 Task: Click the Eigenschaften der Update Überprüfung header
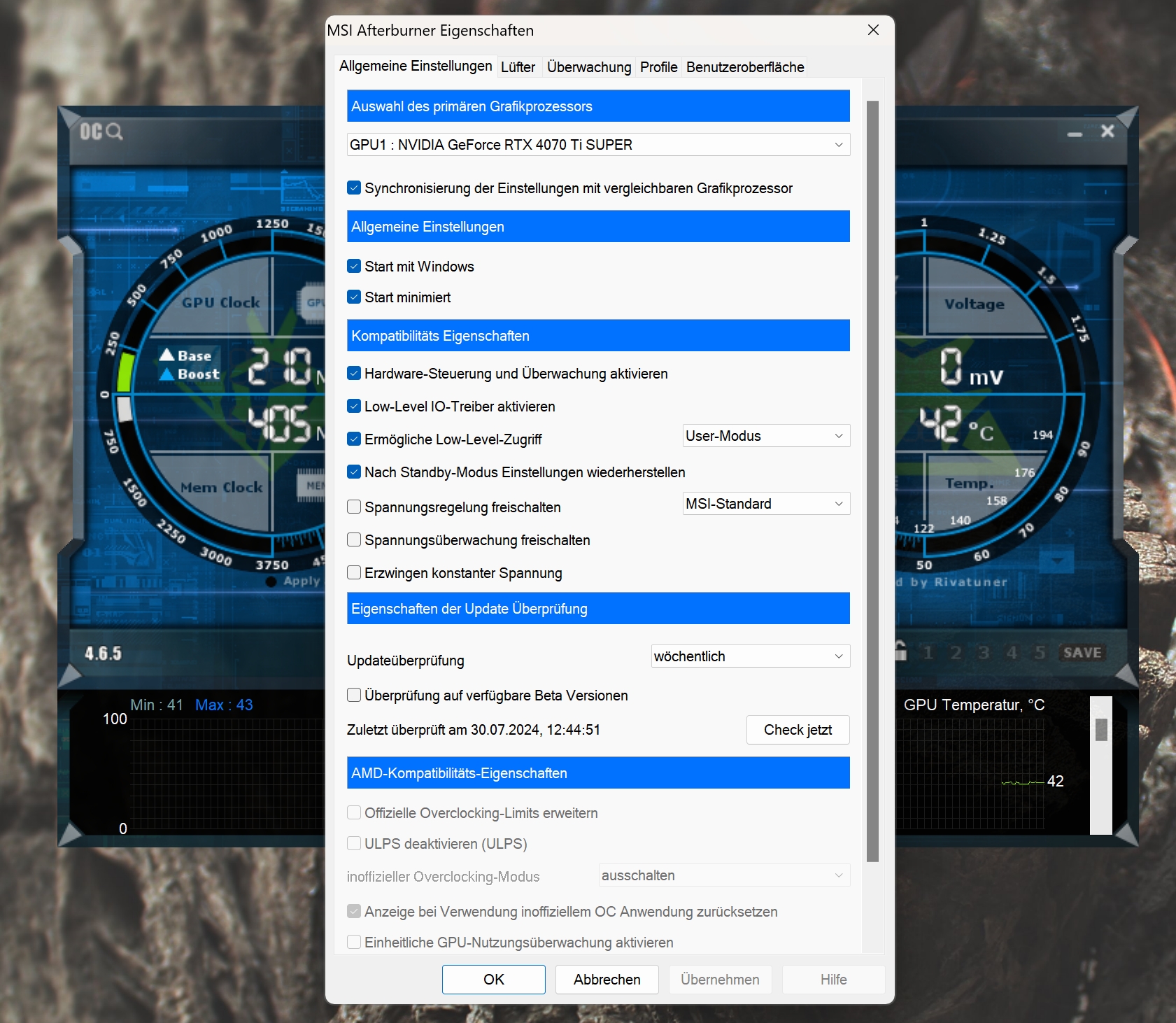click(598, 608)
